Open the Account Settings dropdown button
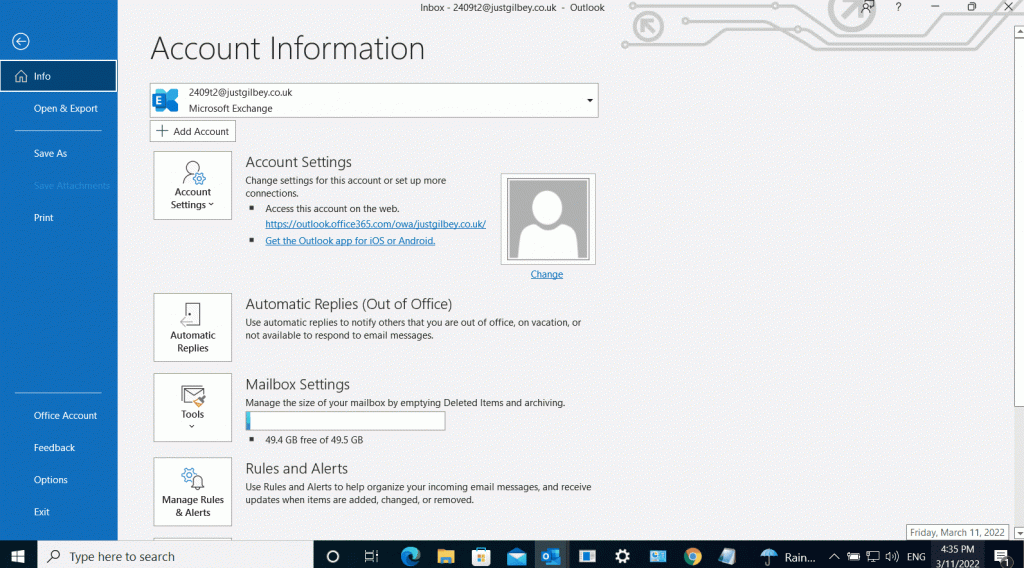This screenshot has width=1024, height=568. [x=193, y=185]
